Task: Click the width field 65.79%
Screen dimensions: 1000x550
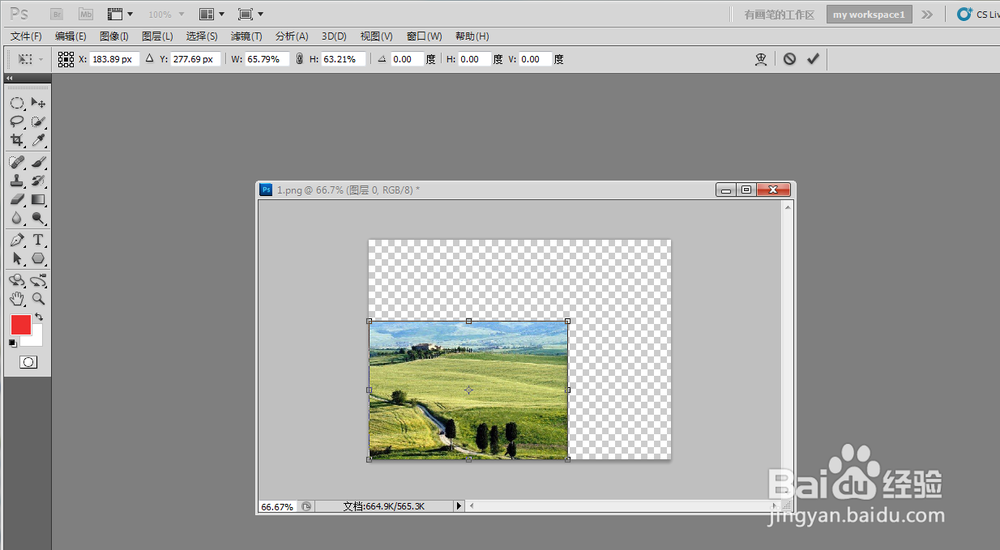Action: pyautogui.click(x=267, y=59)
